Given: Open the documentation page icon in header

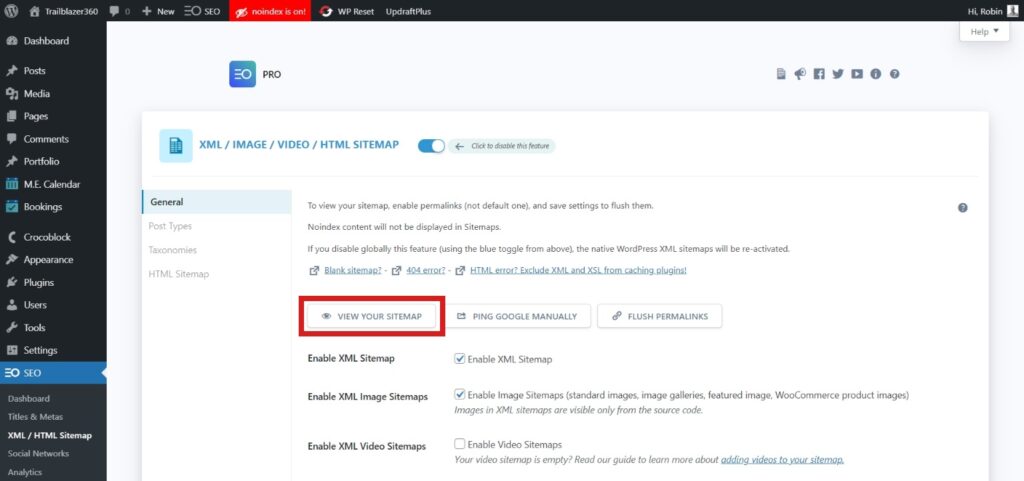Looking at the screenshot, I should point(781,74).
